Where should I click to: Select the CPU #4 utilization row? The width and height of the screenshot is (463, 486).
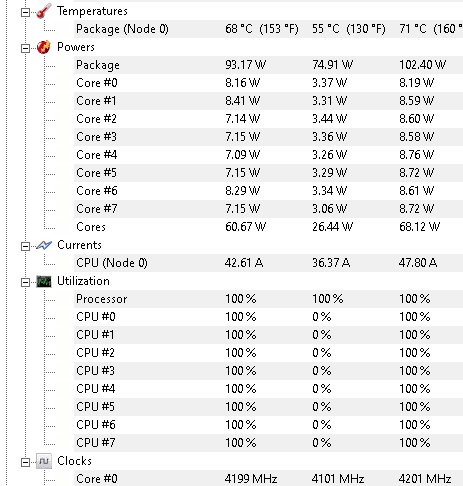(268, 389)
